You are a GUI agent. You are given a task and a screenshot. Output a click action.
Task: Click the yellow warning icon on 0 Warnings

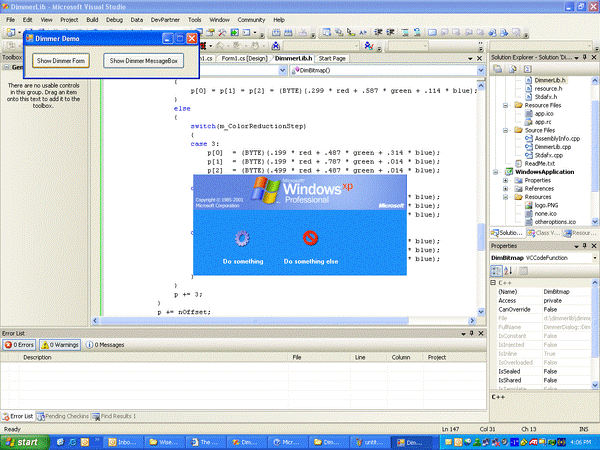[x=45, y=345]
